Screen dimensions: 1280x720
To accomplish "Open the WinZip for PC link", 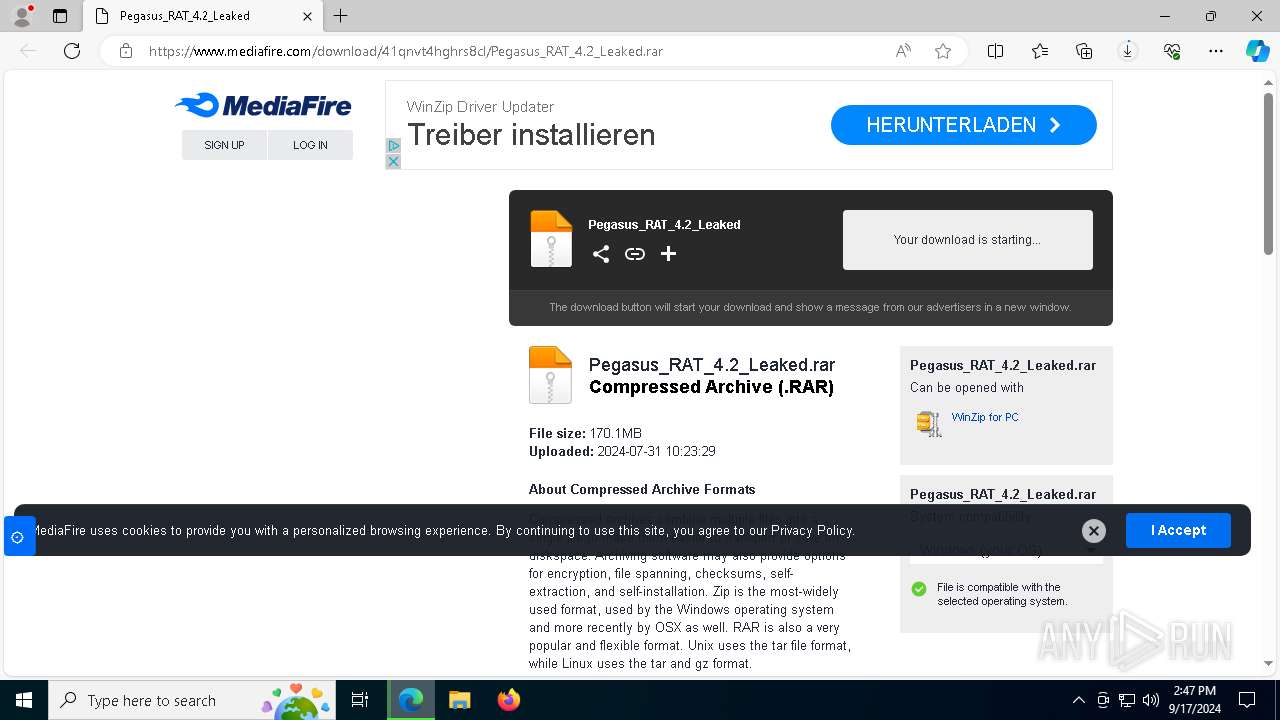I will 985,417.
